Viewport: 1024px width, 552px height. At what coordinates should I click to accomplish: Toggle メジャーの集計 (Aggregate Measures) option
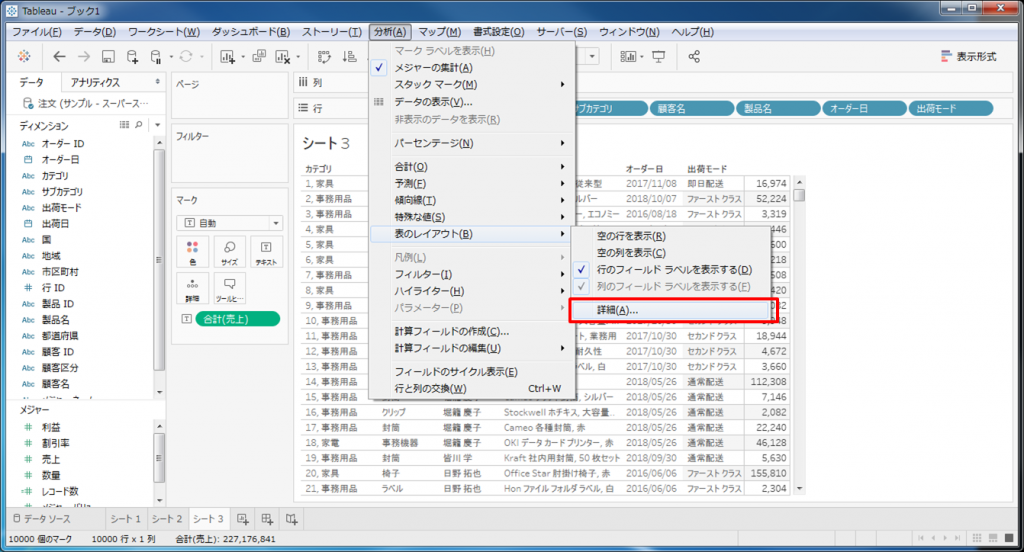click(x=433, y=67)
